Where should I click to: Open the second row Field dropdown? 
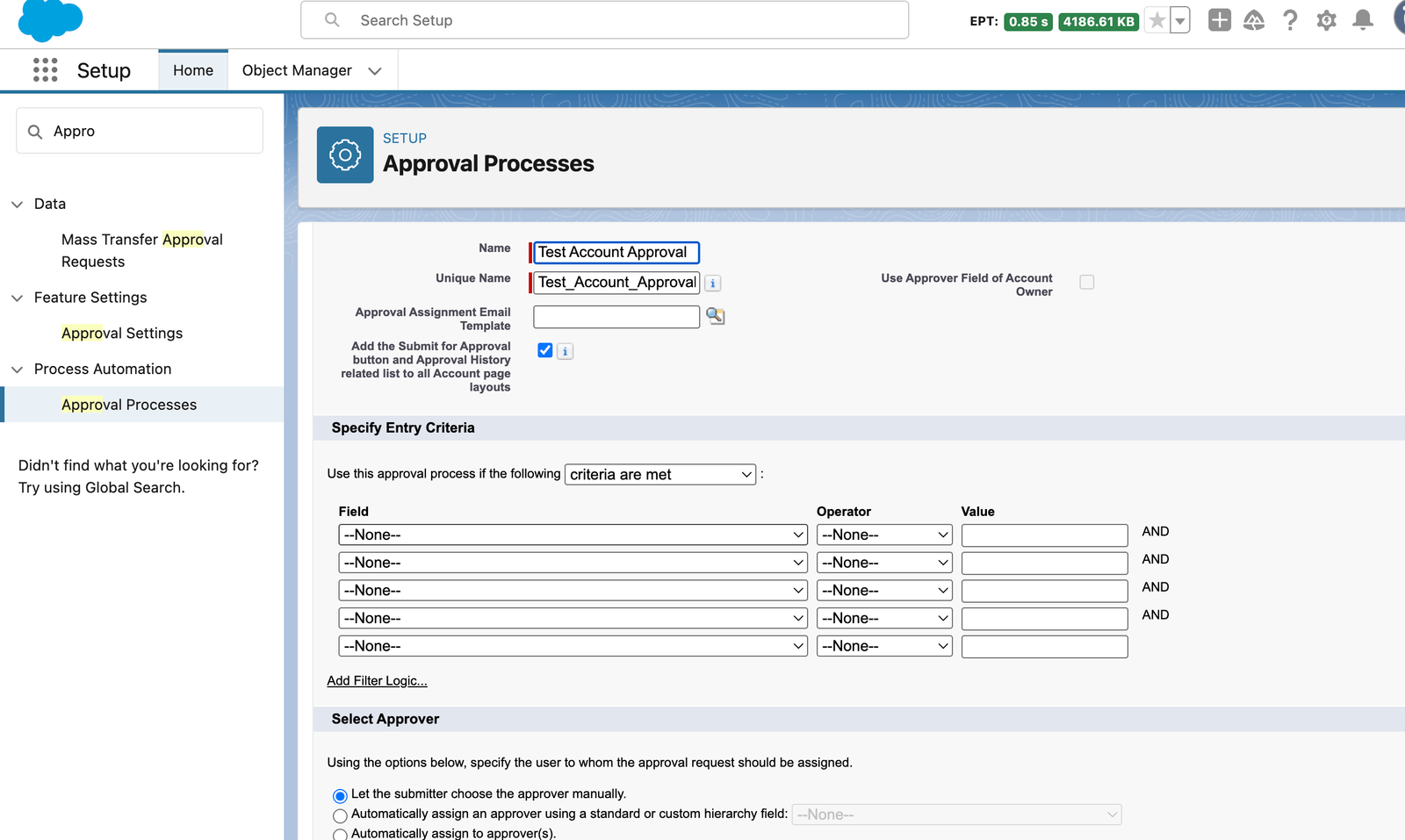(x=573, y=563)
